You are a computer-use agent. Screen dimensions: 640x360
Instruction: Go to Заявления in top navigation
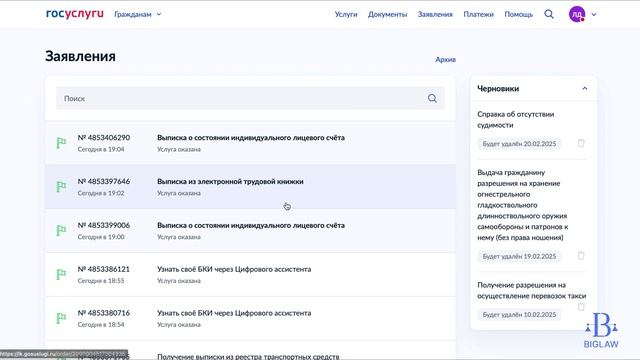coord(435,14)
